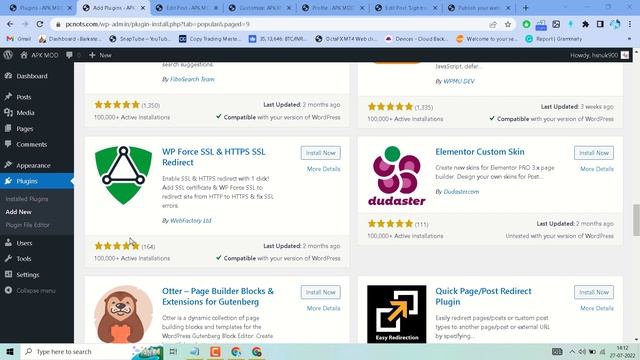640x360 pixels.
Task: Open the WordPress logo menu
Action: pyautogui.click(x=8, y=55)
